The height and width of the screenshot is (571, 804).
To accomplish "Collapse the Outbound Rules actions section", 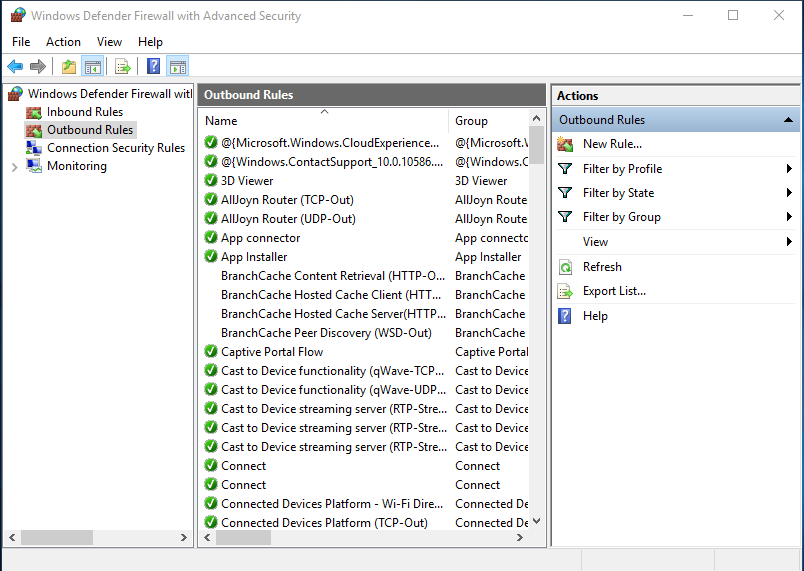I will click(x=790, y=120).
